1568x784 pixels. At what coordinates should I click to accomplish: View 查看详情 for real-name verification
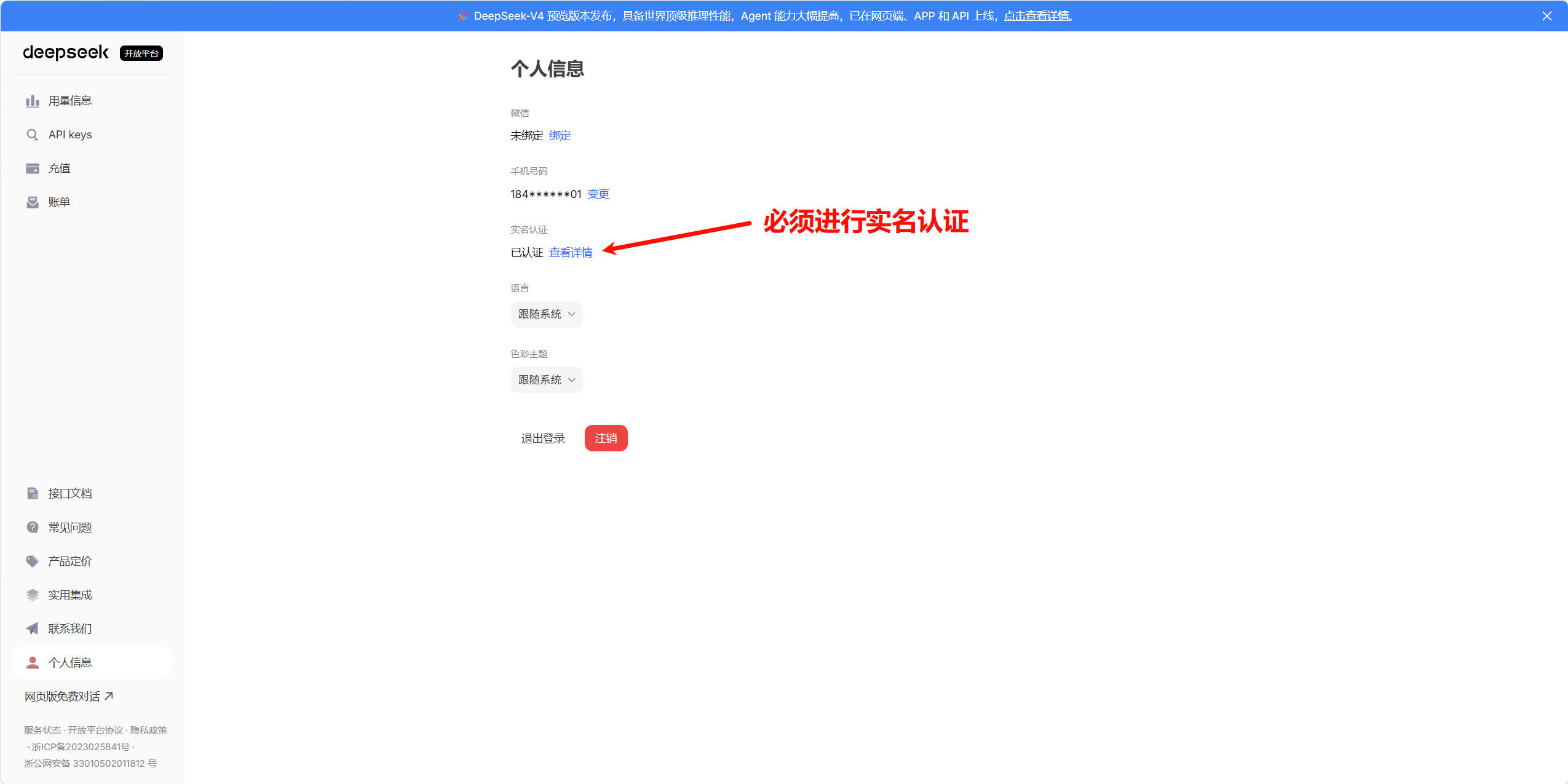point(570,253)
